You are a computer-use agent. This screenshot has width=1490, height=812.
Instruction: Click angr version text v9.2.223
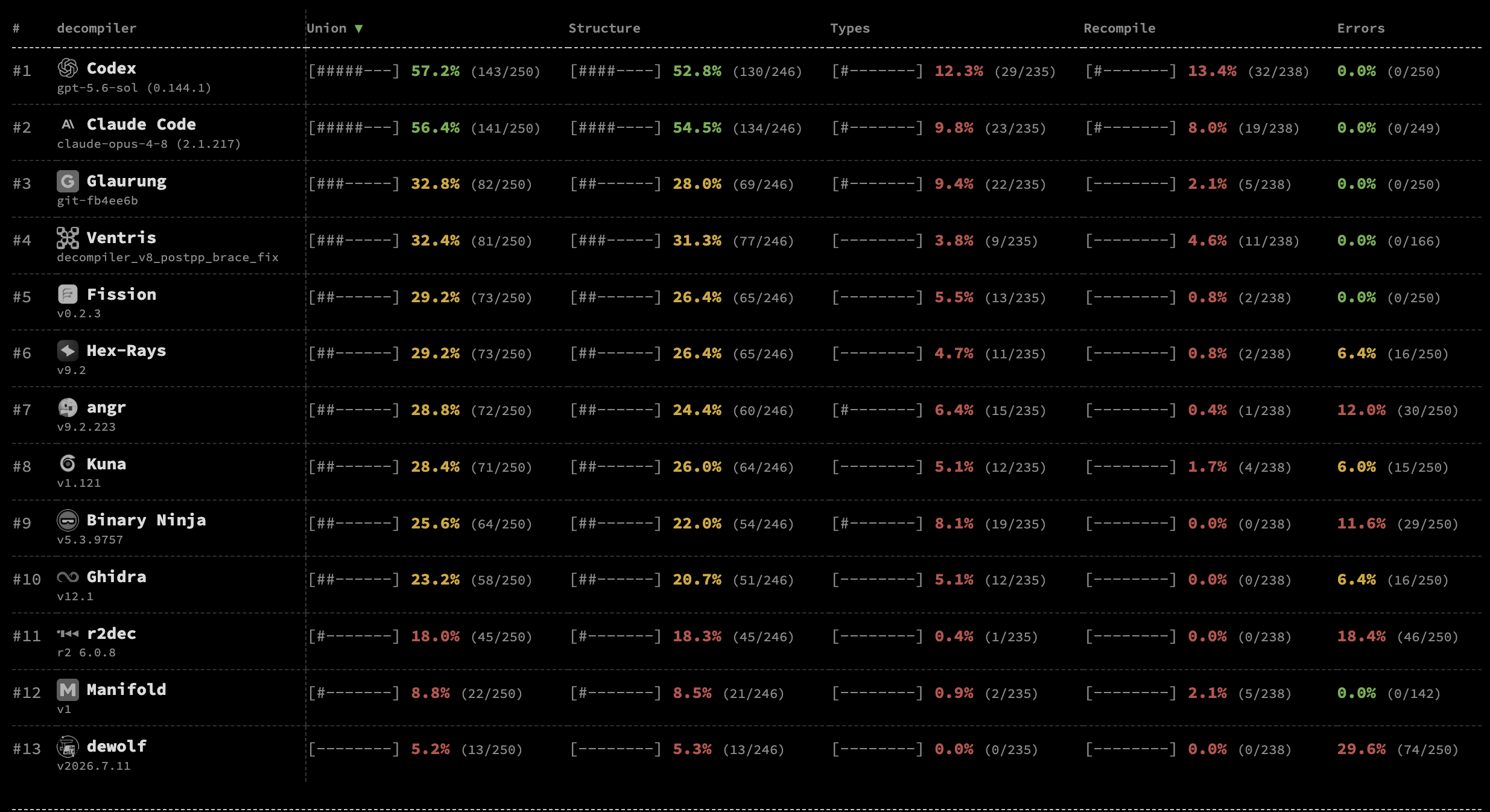86,427
